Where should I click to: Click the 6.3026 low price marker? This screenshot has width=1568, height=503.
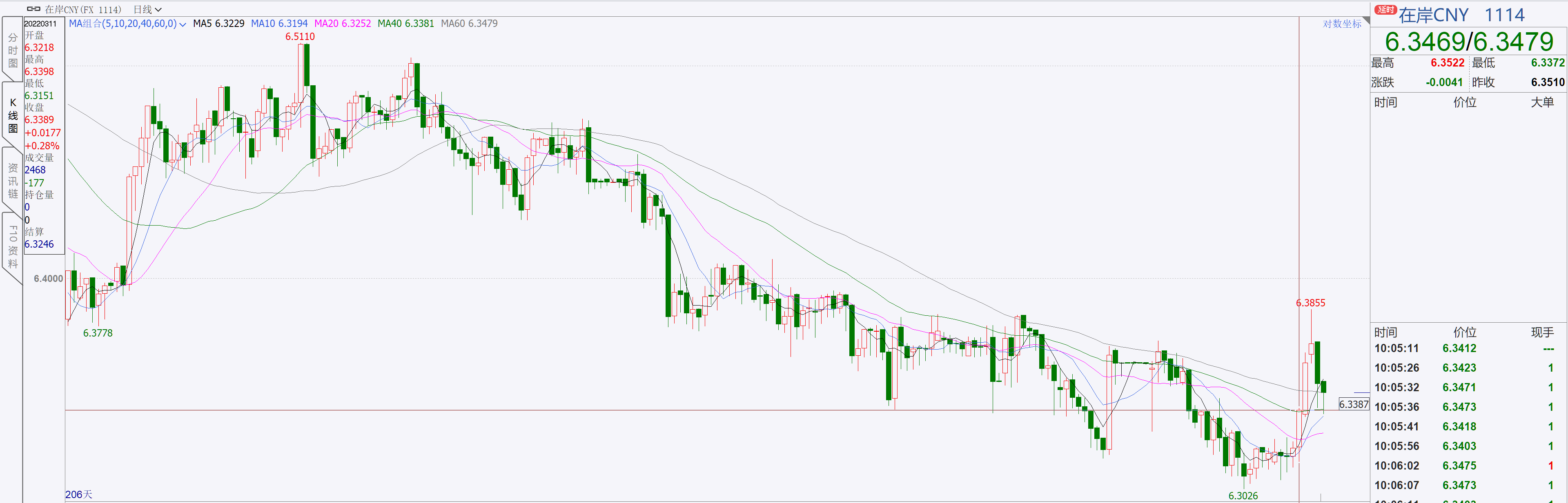point(1242,496)
